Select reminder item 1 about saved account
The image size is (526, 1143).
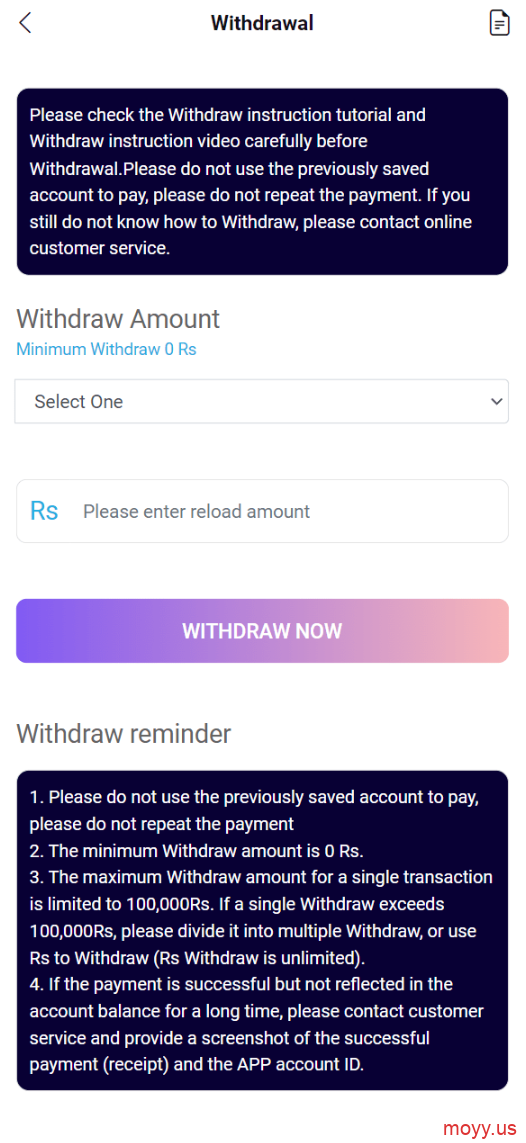click(254, 810)
